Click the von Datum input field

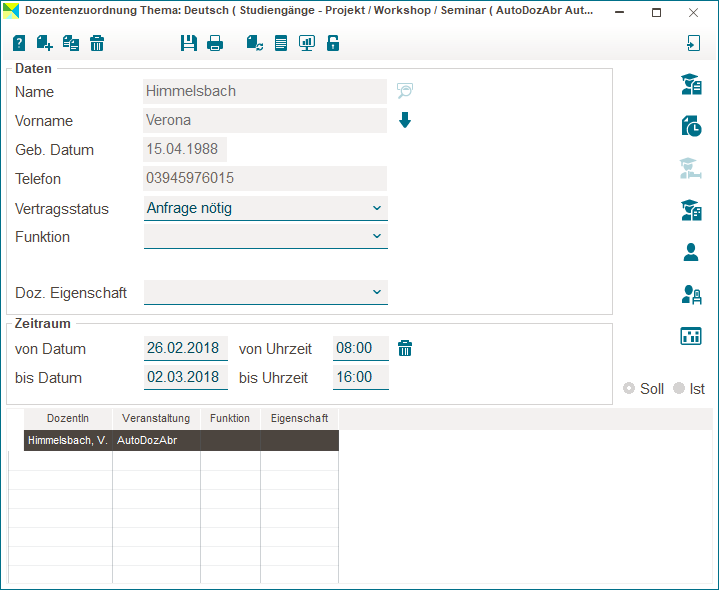pos(185,349)
